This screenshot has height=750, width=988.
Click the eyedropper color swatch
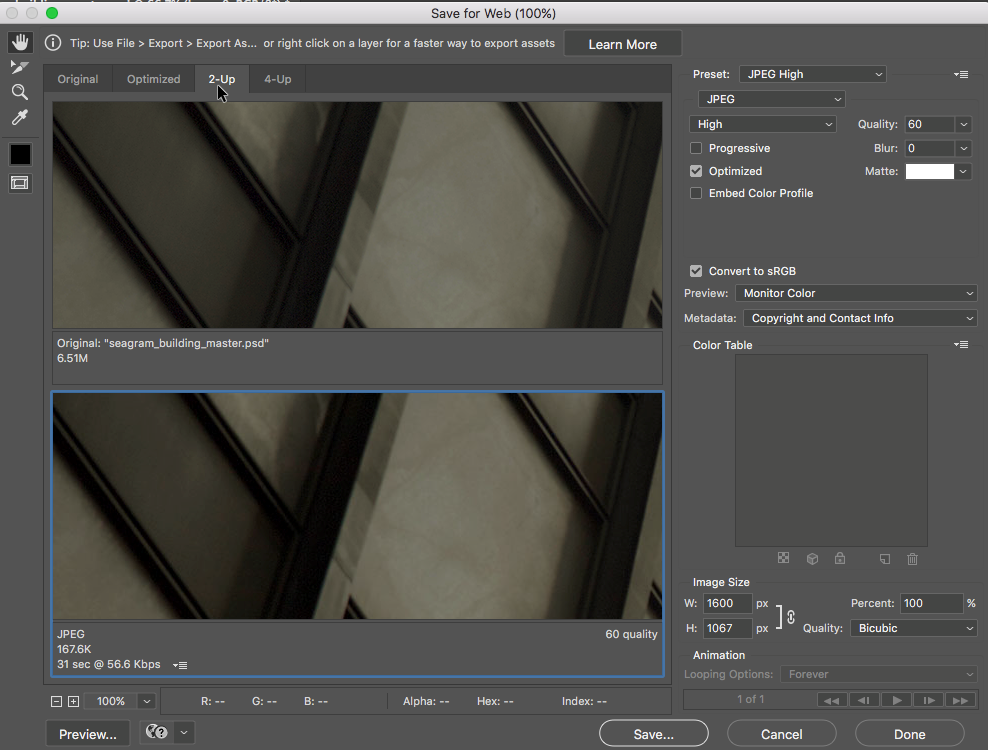[20, 154]
